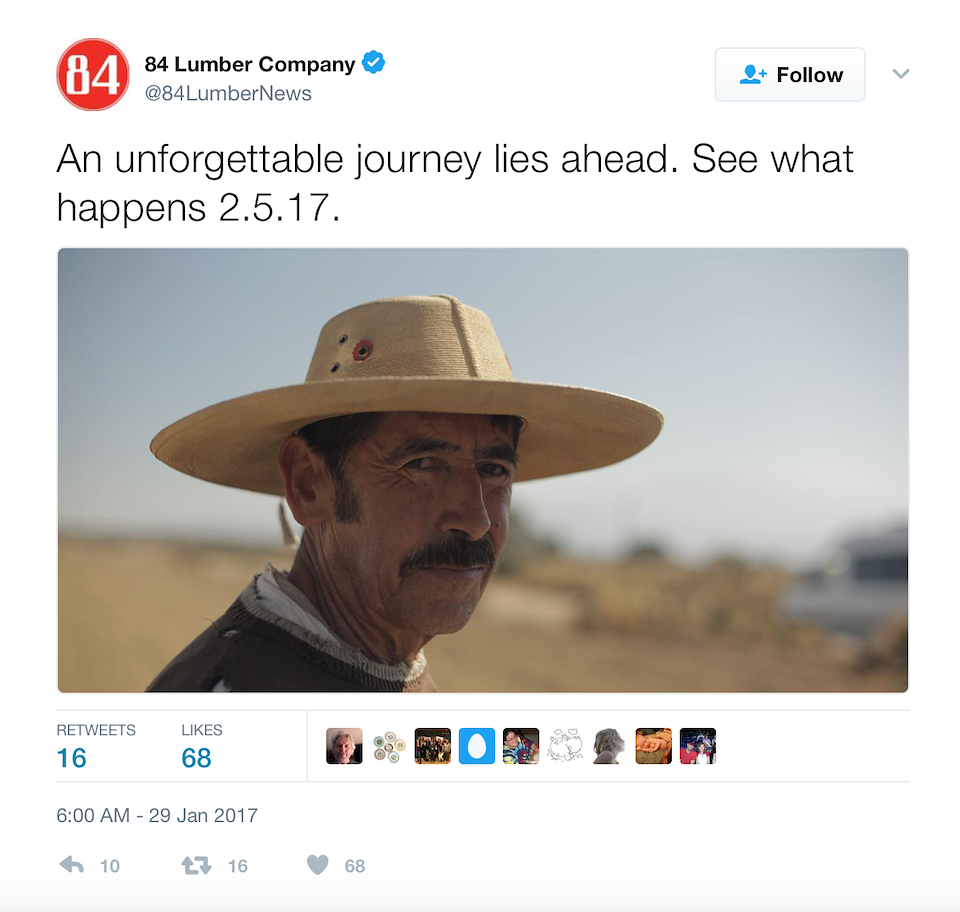Open the first liker's avatar with glasses
Image resolution: width=960 pixels, height=912 pixels.
pyautogui.click(x=344, y=746)
